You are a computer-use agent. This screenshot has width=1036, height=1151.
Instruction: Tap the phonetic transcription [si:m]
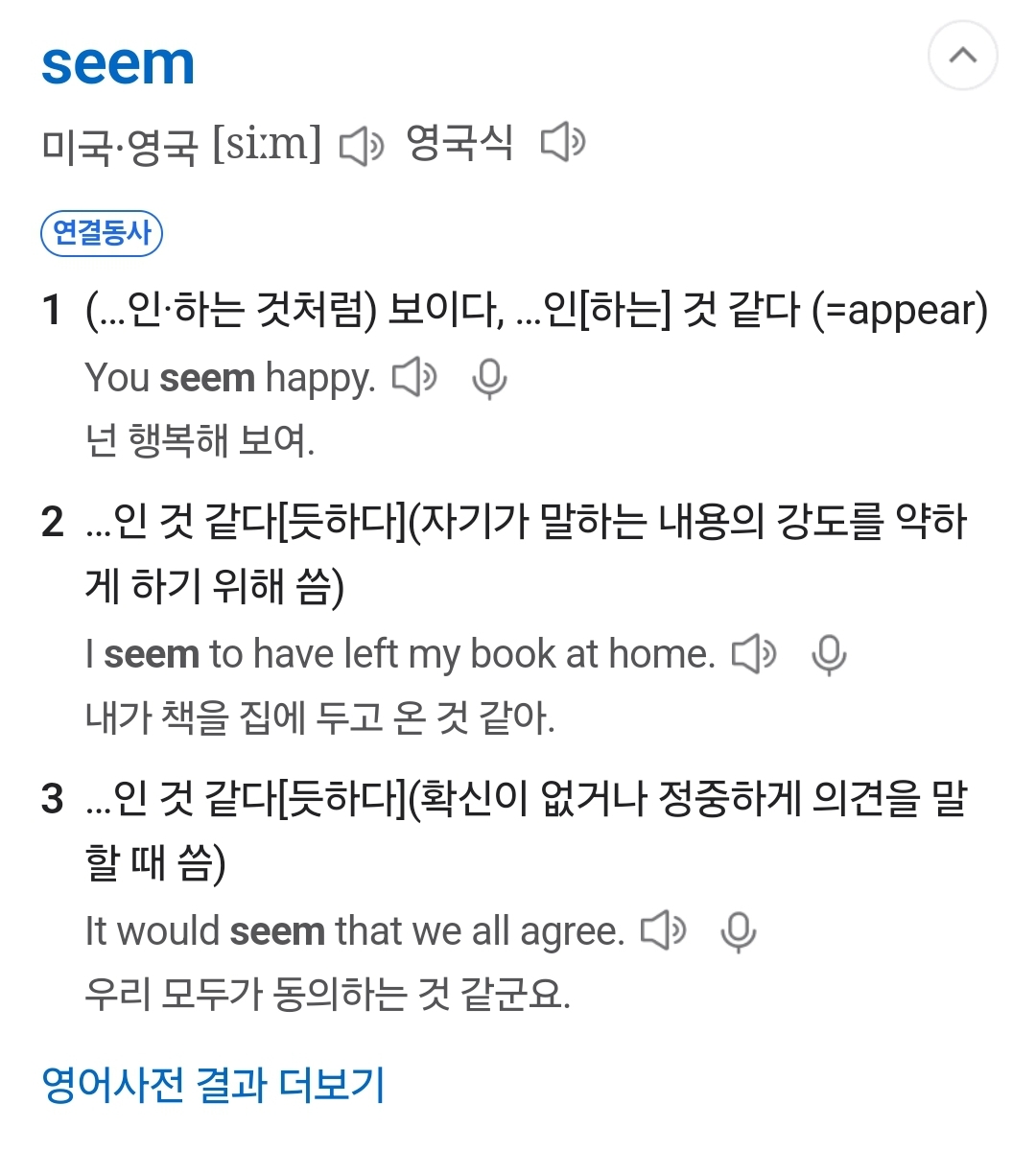pyautogui.click(x=267, y=145)
